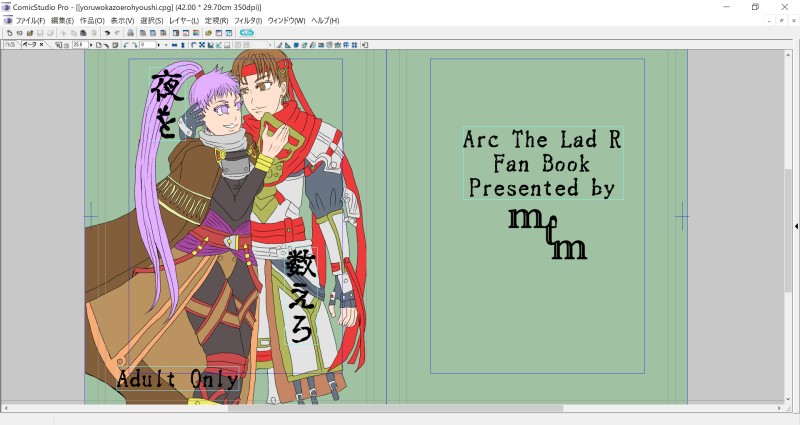Click the zoom percentage input field
The image size is (800, 425).
tap(80, 45)
